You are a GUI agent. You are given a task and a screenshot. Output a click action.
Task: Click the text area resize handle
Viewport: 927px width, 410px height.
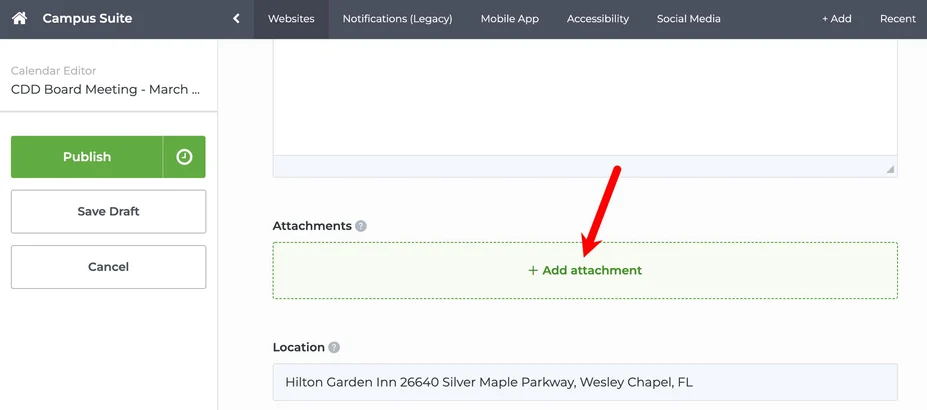890,169
